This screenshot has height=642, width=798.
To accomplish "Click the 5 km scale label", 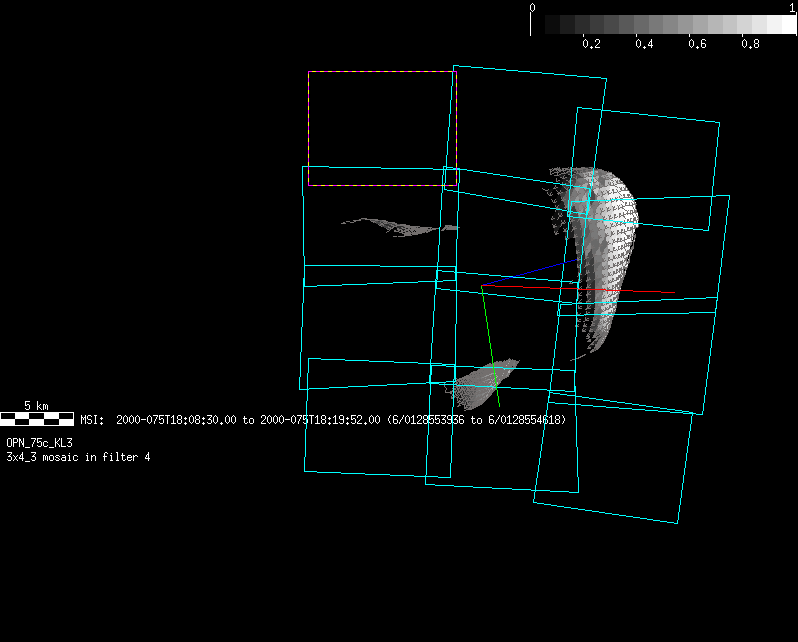I will (36, 406).
